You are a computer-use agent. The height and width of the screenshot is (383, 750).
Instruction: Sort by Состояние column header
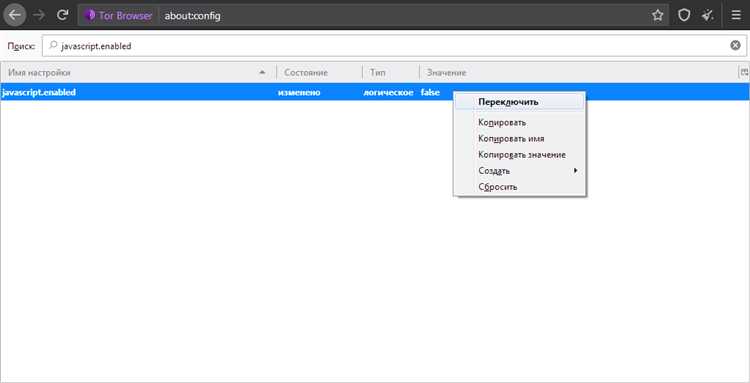319,73
